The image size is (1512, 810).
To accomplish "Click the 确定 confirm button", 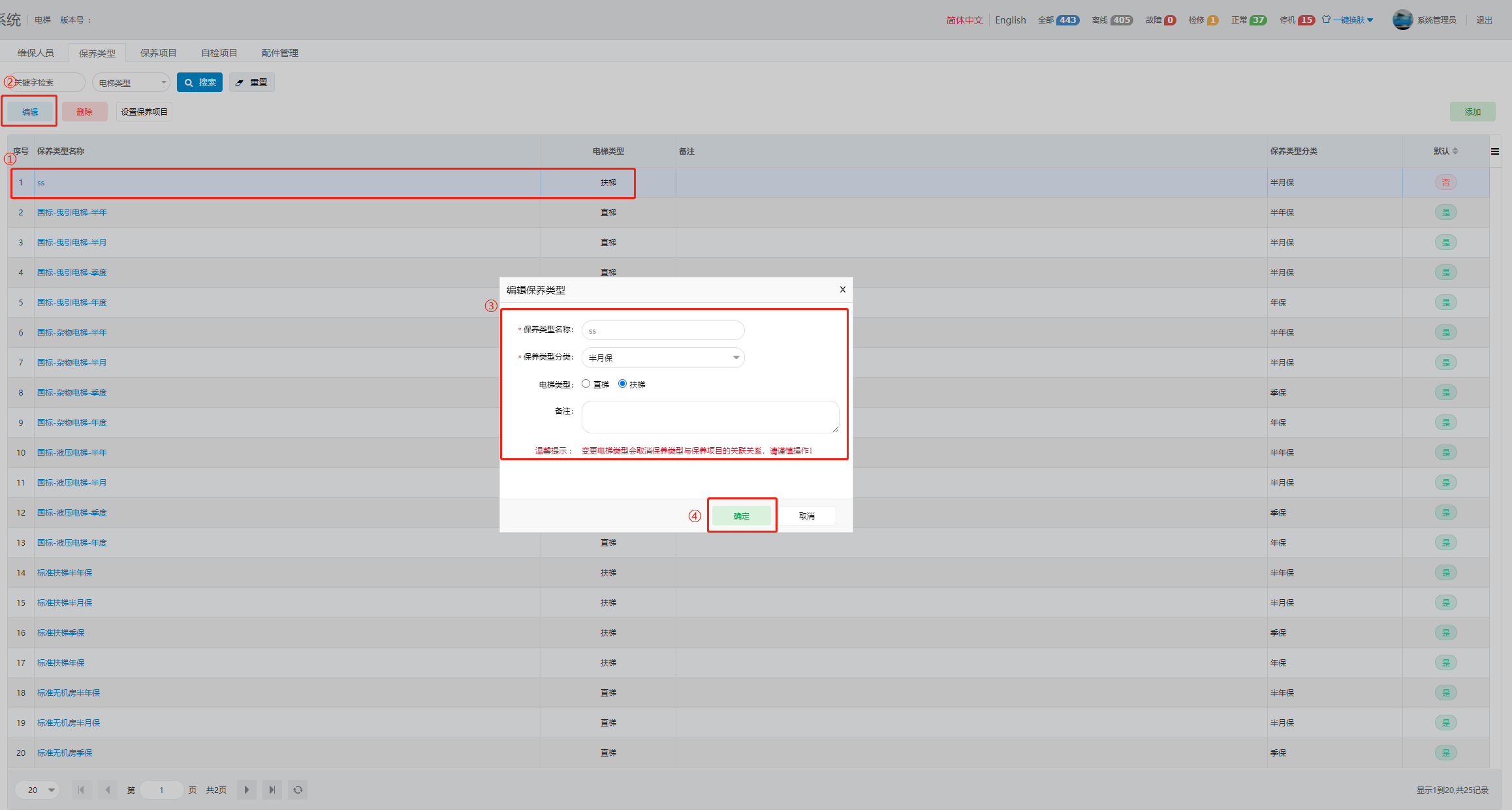I will 742,516.
